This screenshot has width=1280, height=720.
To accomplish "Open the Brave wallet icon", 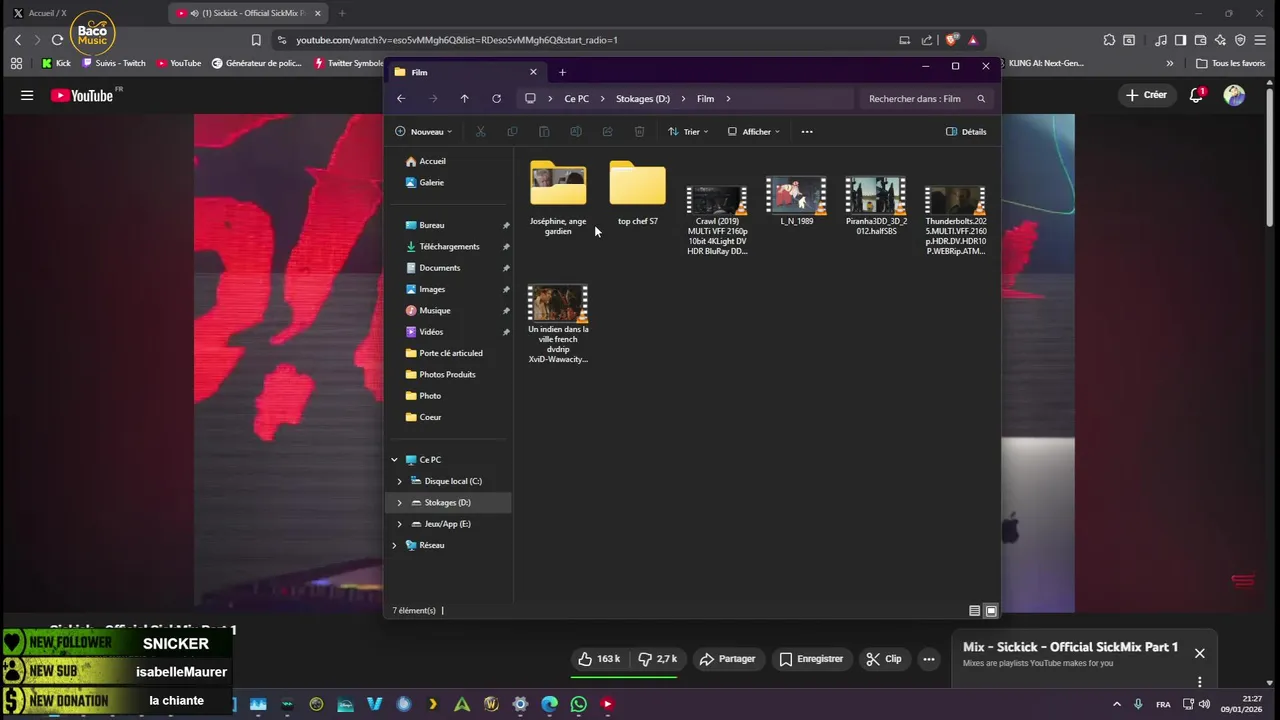I will click(1200, 40).
